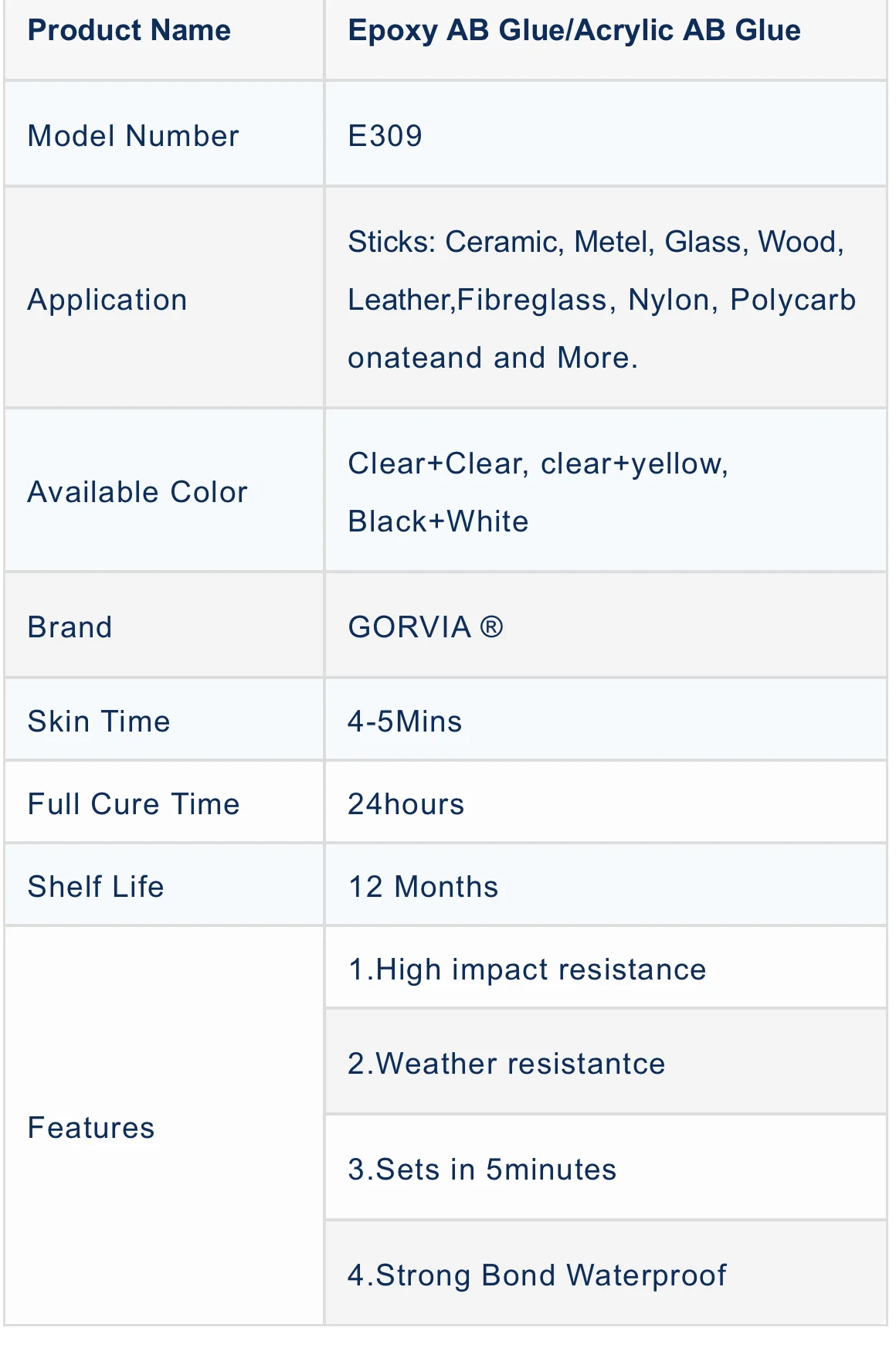Click the Sets in 5minutes feature

click(482, 1170)
